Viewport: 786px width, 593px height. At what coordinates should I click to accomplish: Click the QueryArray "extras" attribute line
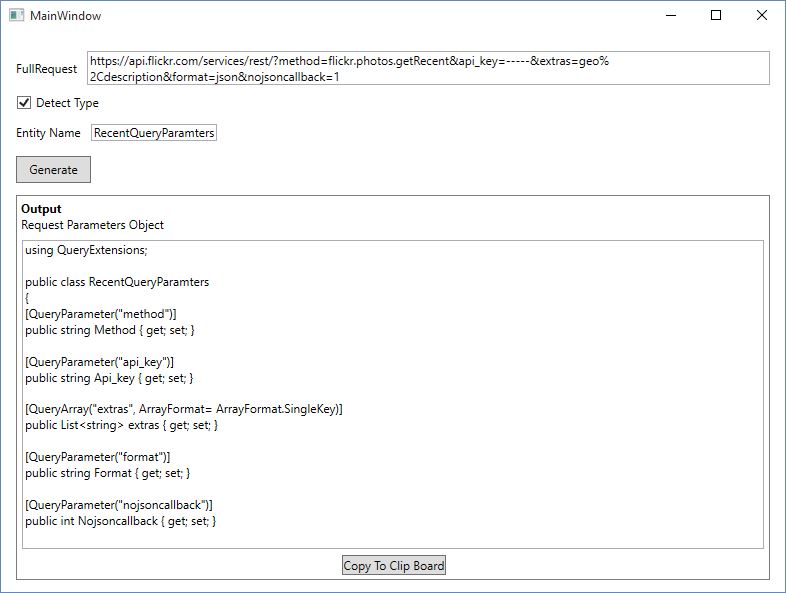184,409
